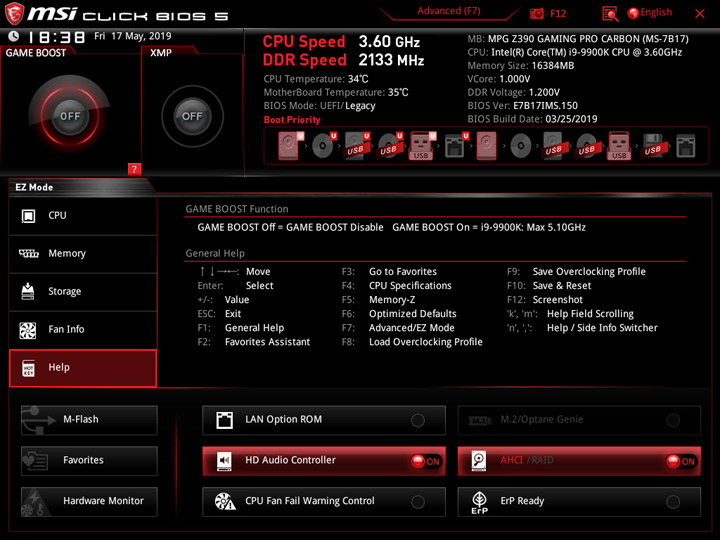Viewport: 720px width, 540px height.
Task: Click the F10 Save & Reset help entry
Action: (x=549, y=286)
